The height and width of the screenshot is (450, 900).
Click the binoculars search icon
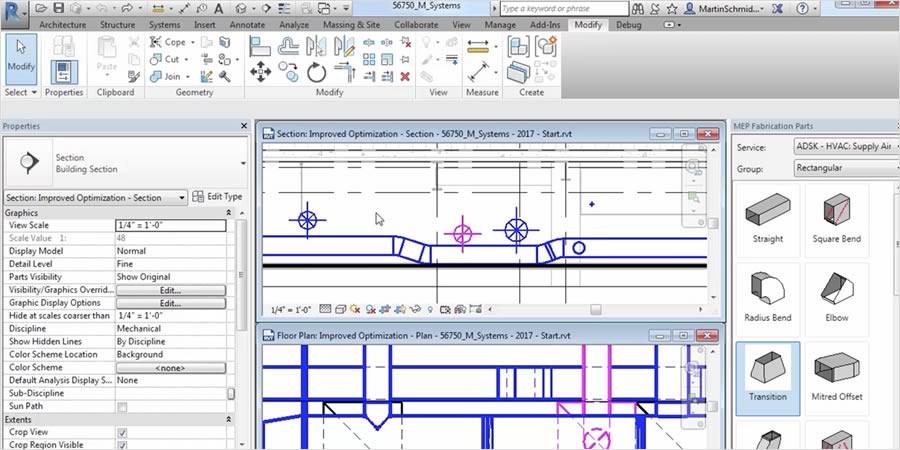[x=638, y=9]
